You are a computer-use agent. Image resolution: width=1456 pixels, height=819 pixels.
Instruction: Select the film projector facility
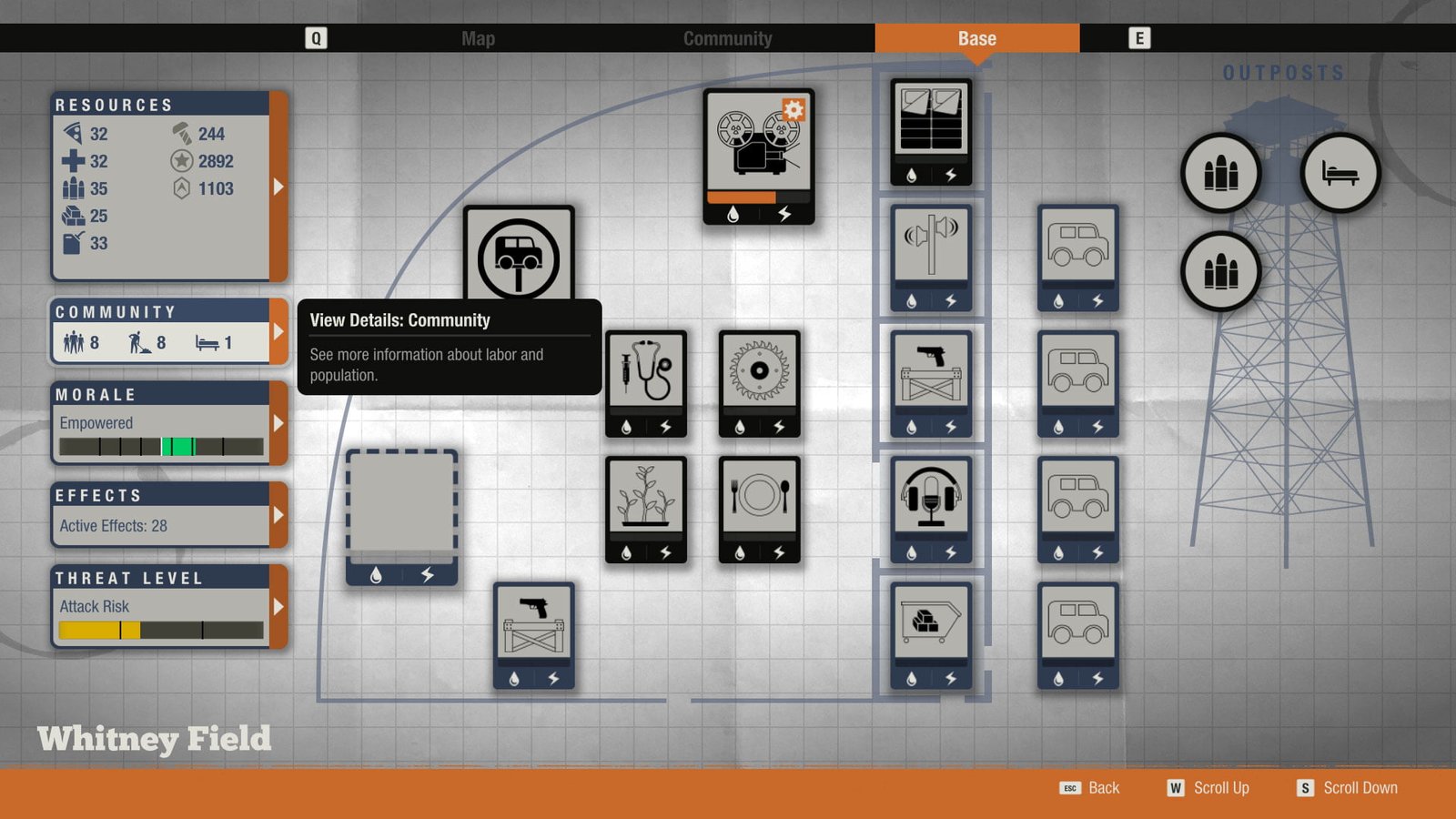[758, 157]
